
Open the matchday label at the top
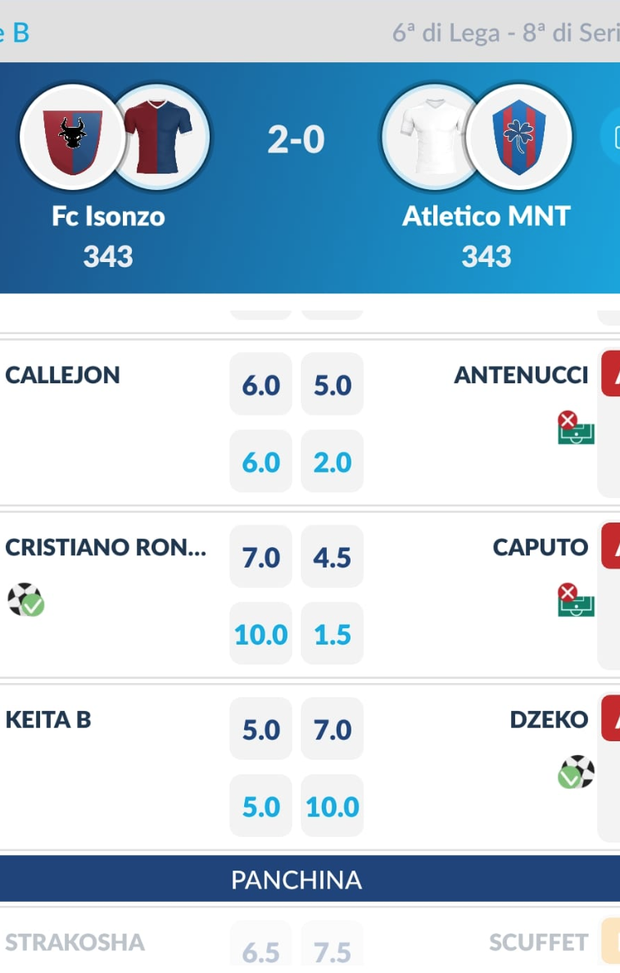click(x=505, y=32)
